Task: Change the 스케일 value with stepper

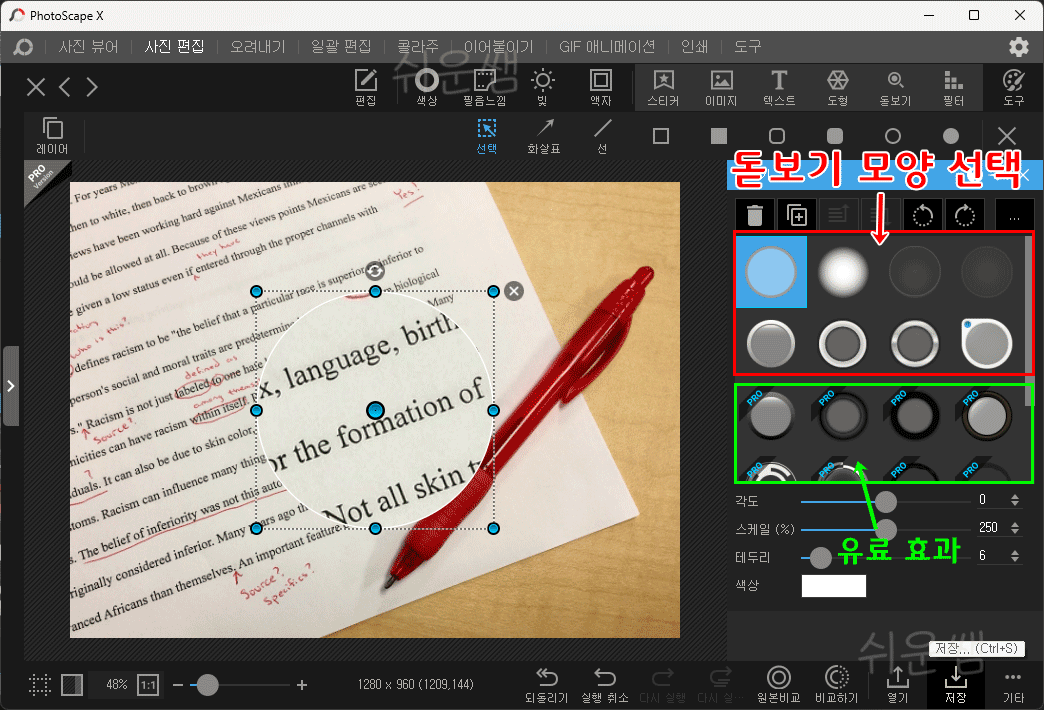Action: tap(1015, 528)
